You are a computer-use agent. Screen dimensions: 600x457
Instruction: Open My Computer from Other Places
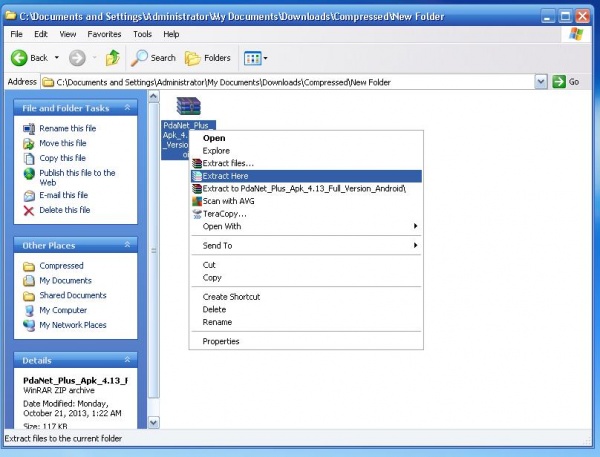pyautogui.click(x=62, y=310)
